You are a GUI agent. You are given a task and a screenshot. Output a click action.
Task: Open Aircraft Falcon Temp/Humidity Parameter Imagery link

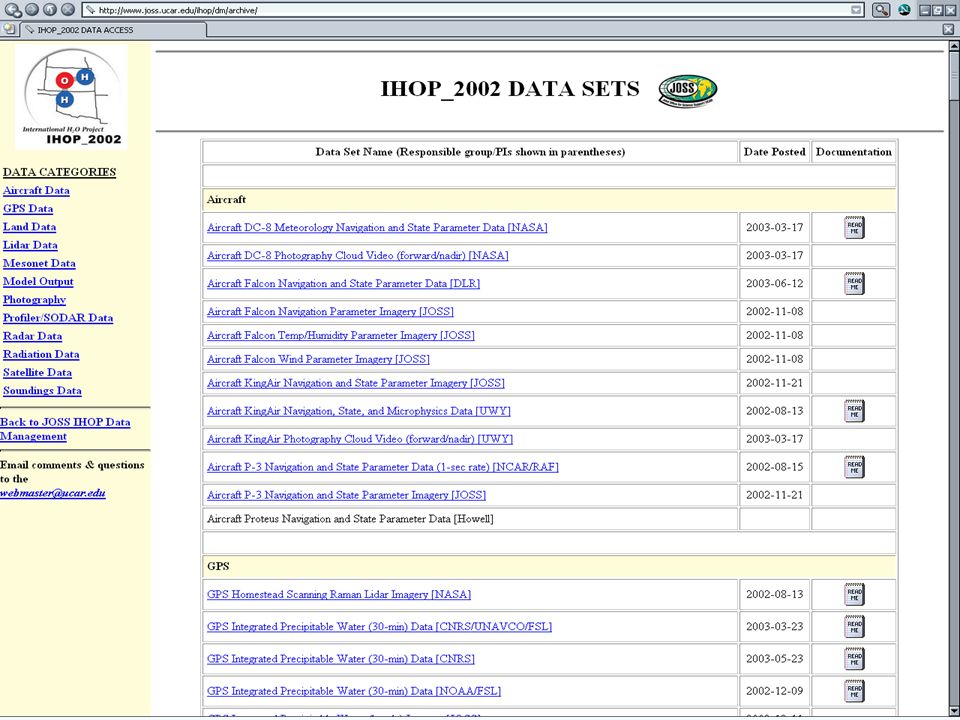point(341,336)
